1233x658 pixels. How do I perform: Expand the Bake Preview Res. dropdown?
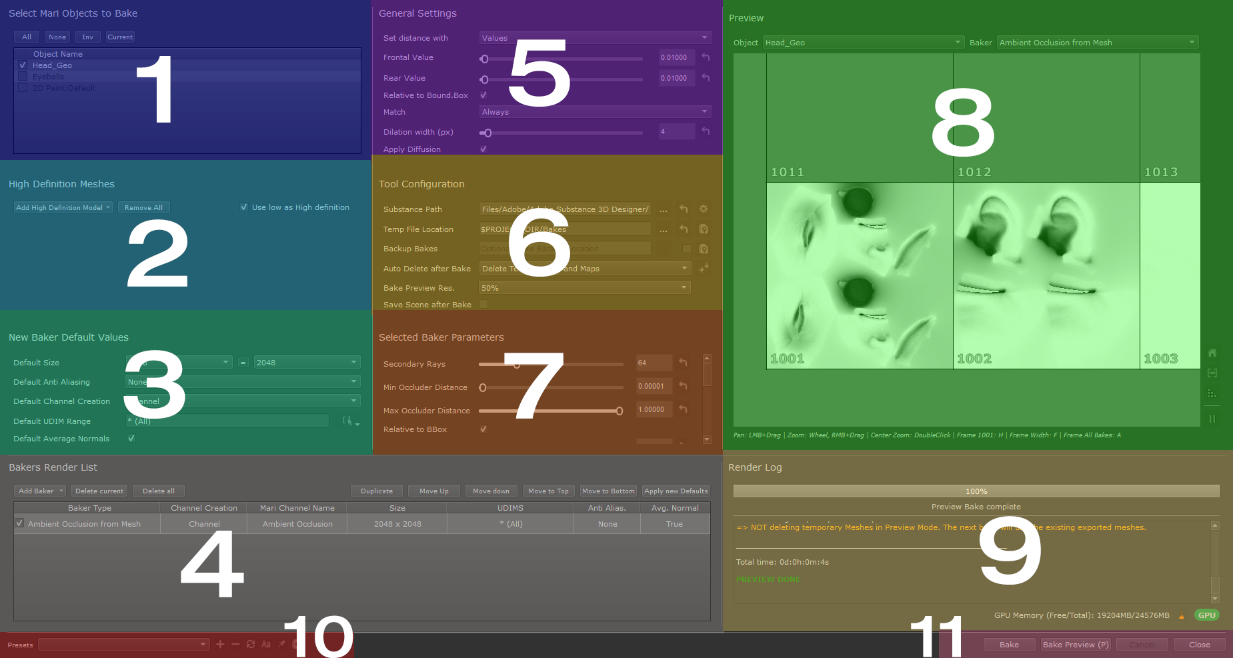584,287
